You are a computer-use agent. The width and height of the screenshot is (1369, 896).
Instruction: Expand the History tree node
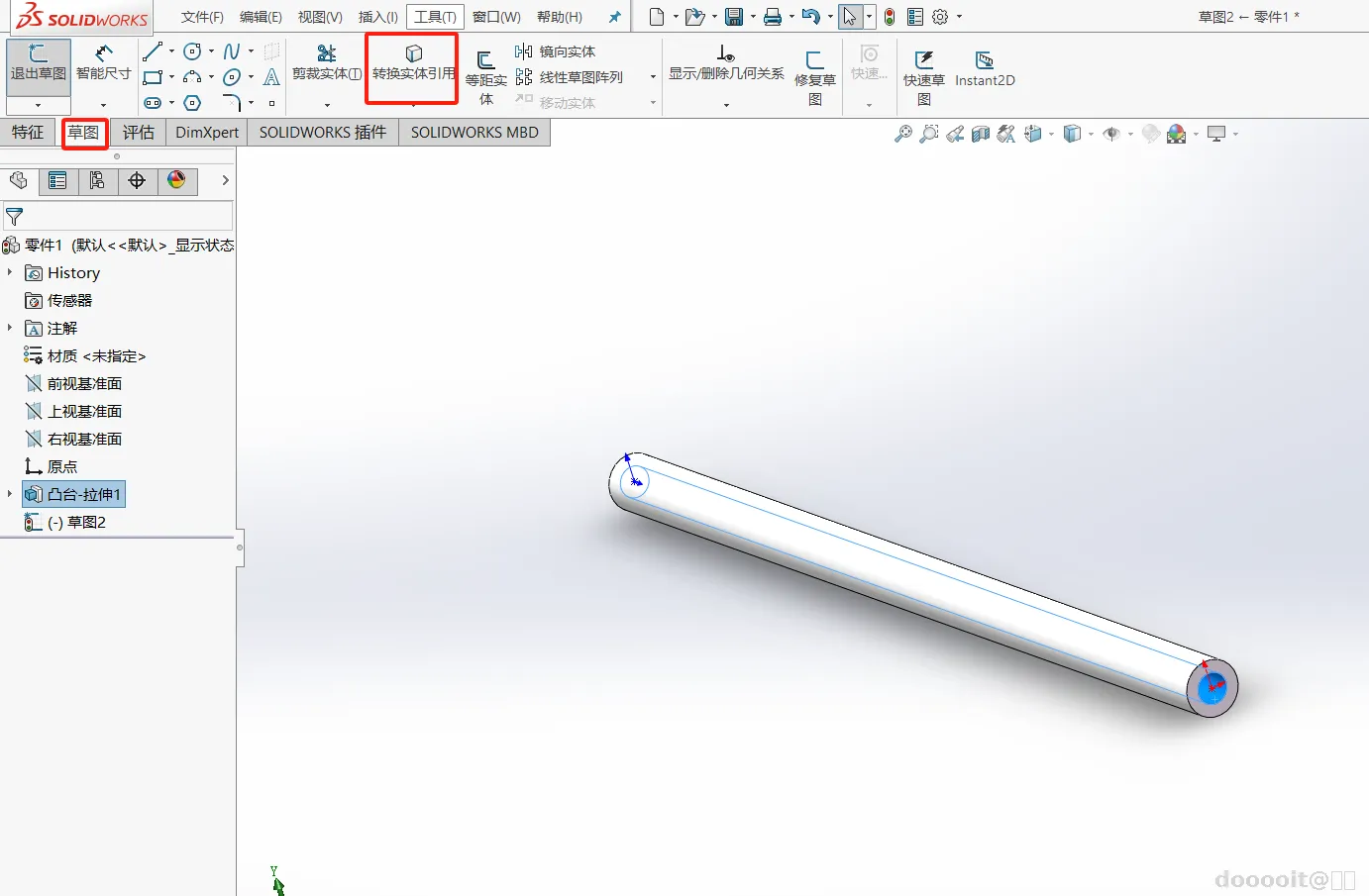pos(10,272)
